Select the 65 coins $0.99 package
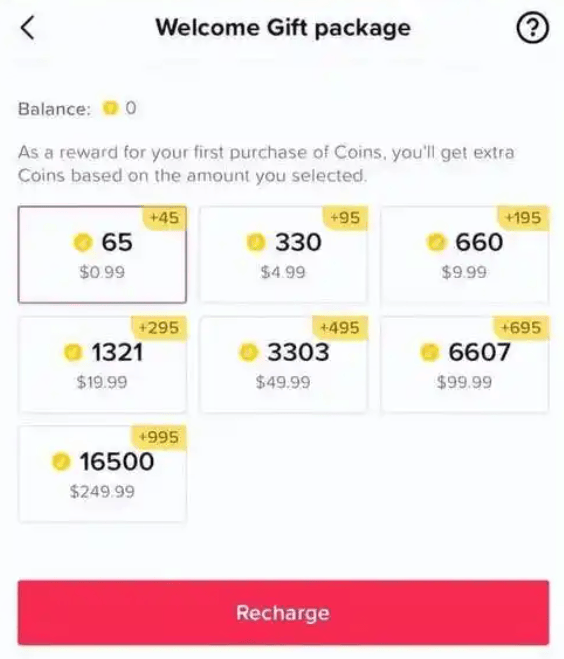 102,254
